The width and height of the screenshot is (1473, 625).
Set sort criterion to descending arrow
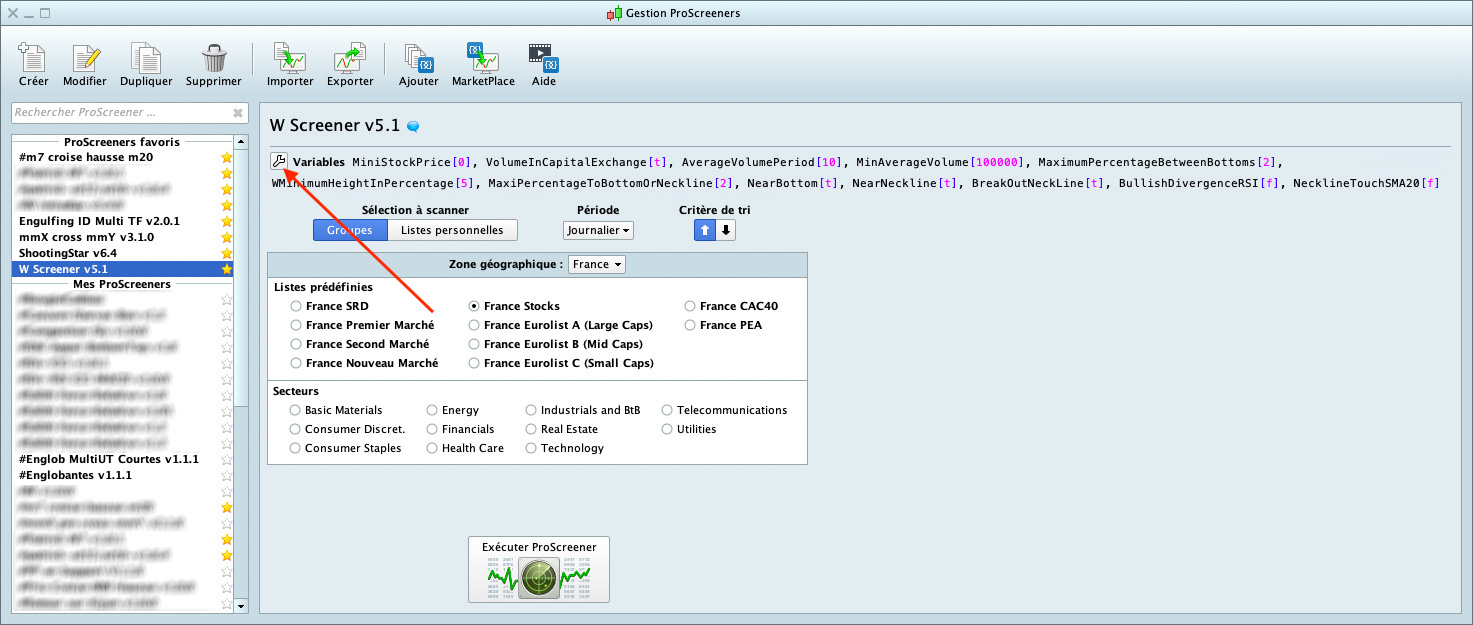click(x=727, y=230)
